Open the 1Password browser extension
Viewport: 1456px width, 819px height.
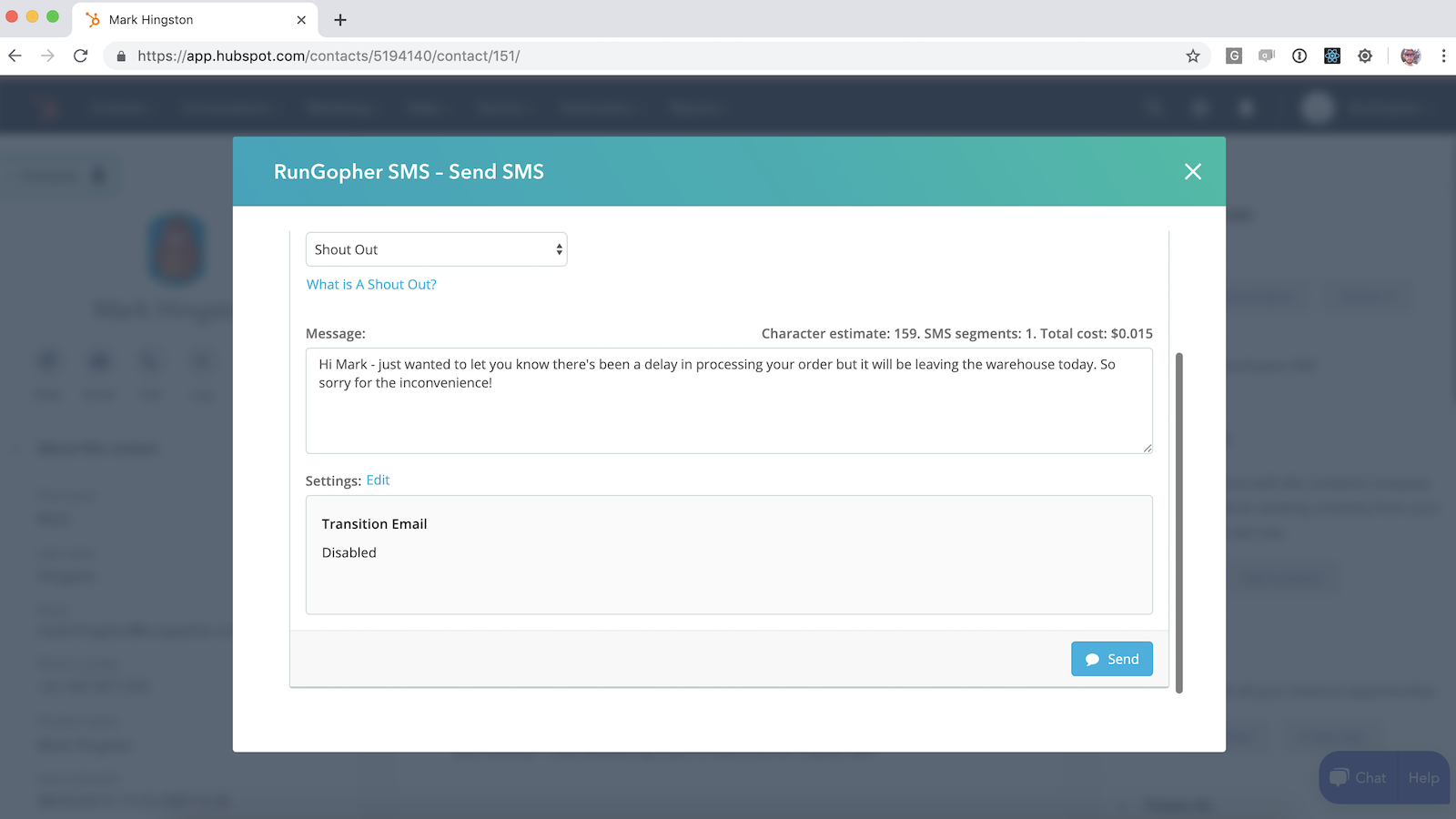click(x=1299, y=56)
